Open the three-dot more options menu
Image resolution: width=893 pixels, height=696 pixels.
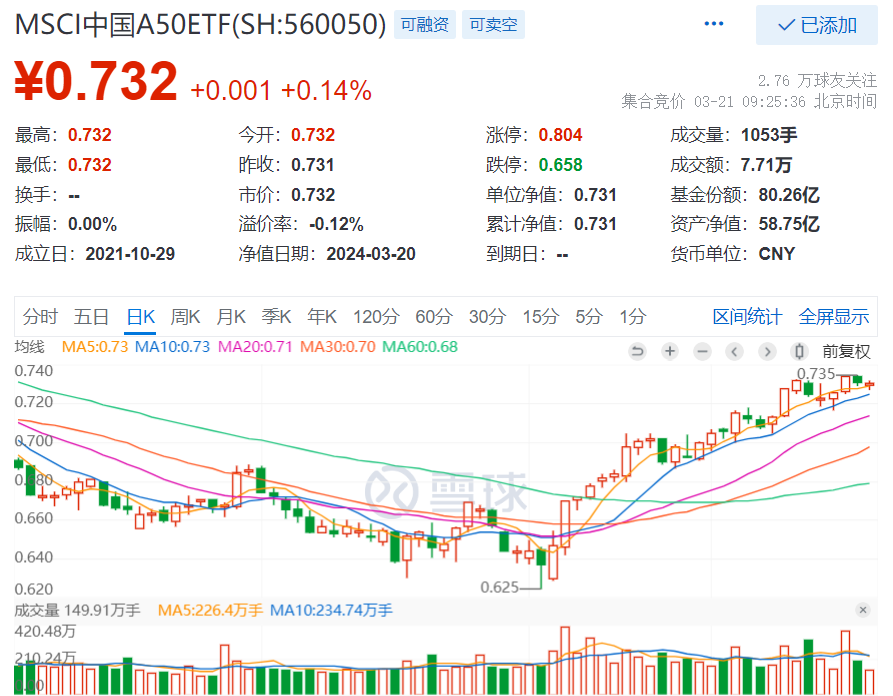click(714, 24)
